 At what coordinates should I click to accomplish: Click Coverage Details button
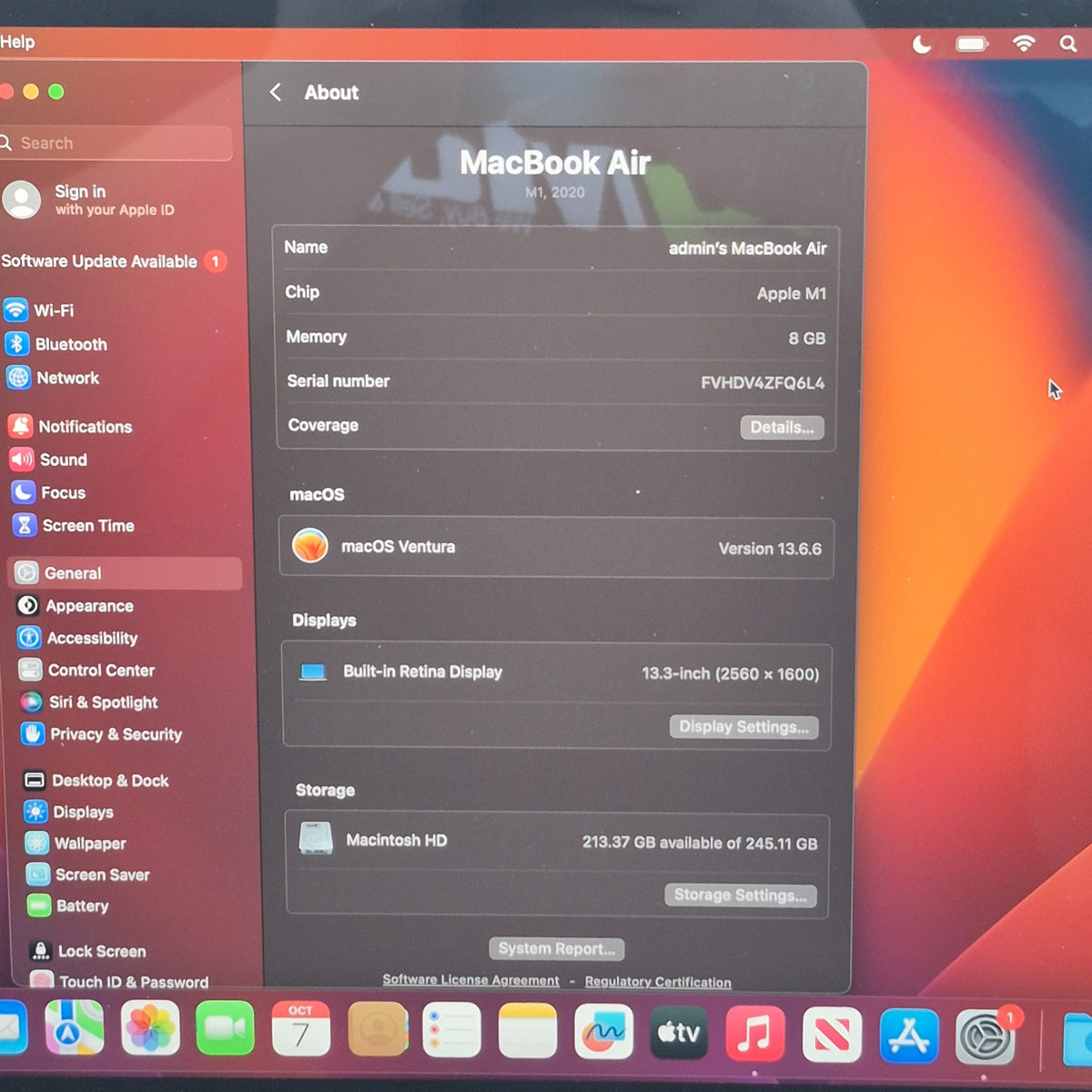pos(782,428)
